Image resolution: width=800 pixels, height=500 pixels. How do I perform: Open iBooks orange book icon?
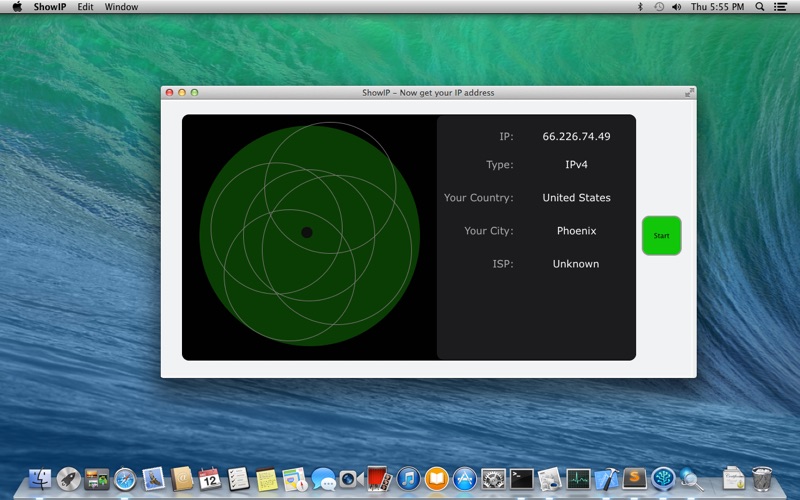click(x=436, y=480)
